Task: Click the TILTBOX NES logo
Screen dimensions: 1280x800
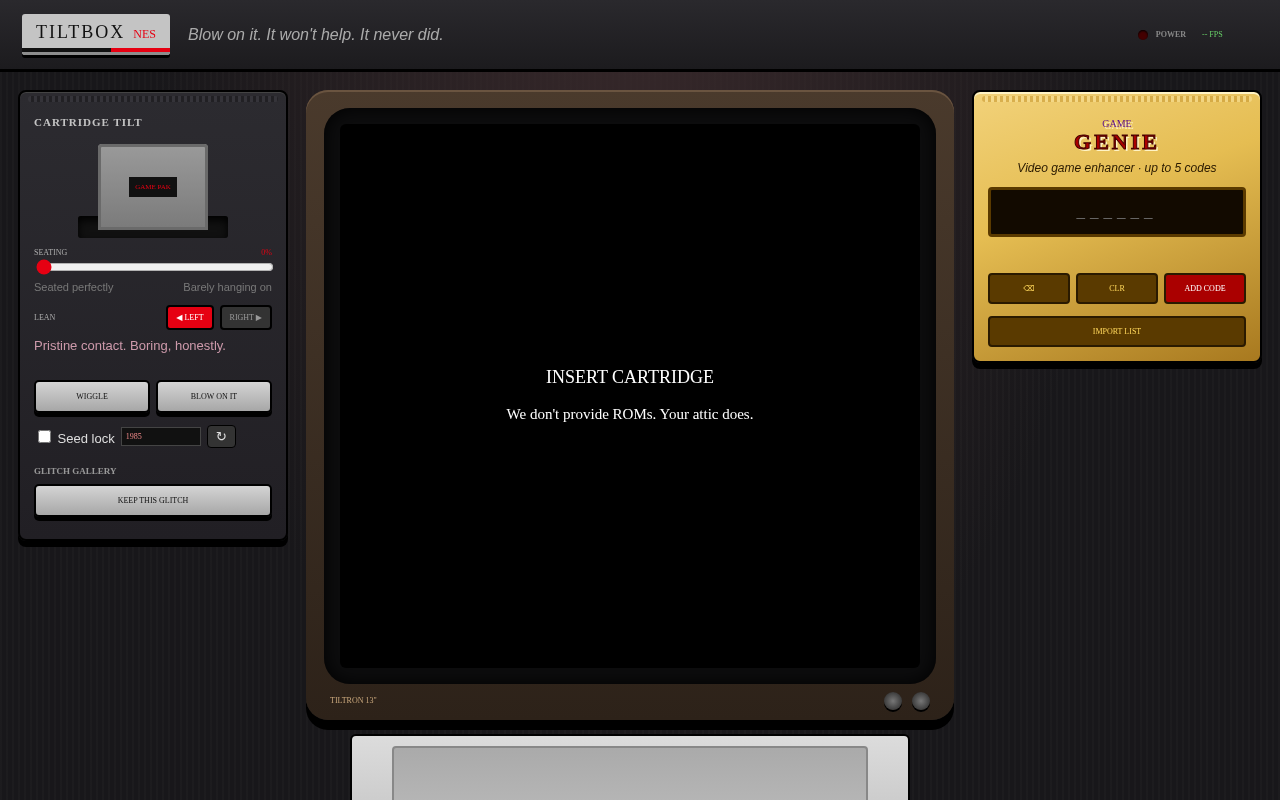Action: pyautogui.click(x=96, y=34)
